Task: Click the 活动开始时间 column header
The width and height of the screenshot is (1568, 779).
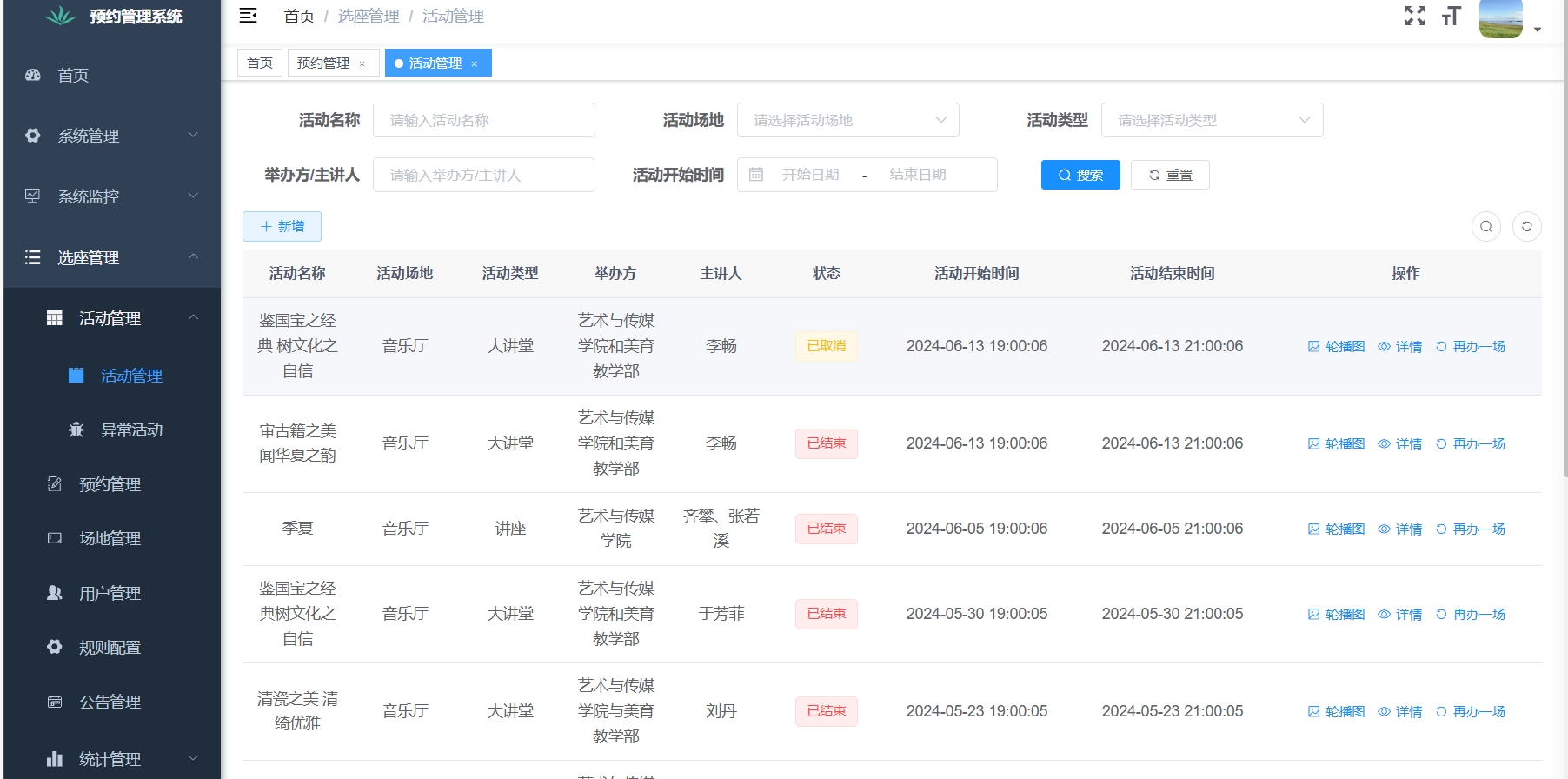Action: coord(976,274)
